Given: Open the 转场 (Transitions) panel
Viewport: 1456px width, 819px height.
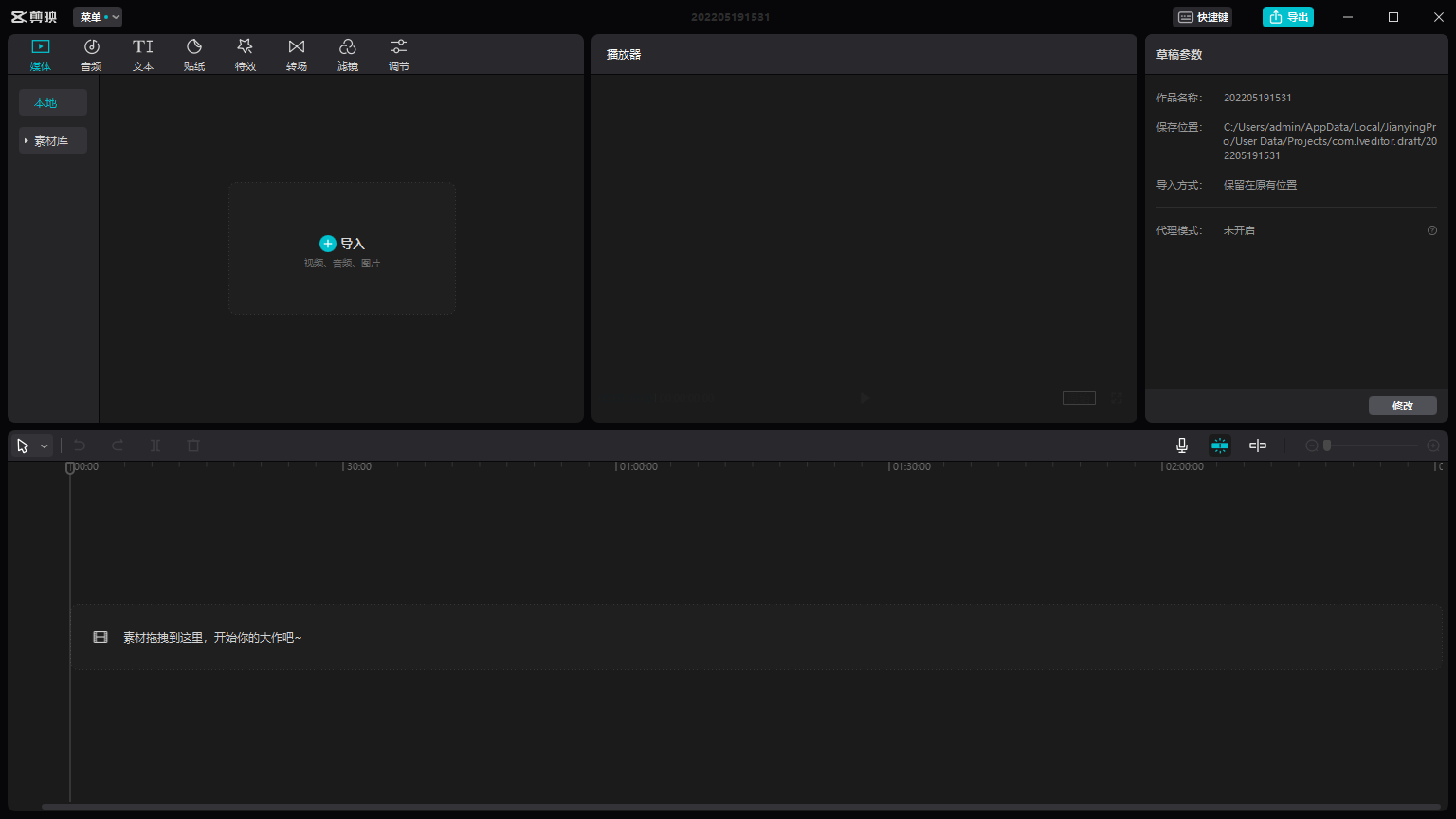Looking at the screenshot, I should point(297,55).
